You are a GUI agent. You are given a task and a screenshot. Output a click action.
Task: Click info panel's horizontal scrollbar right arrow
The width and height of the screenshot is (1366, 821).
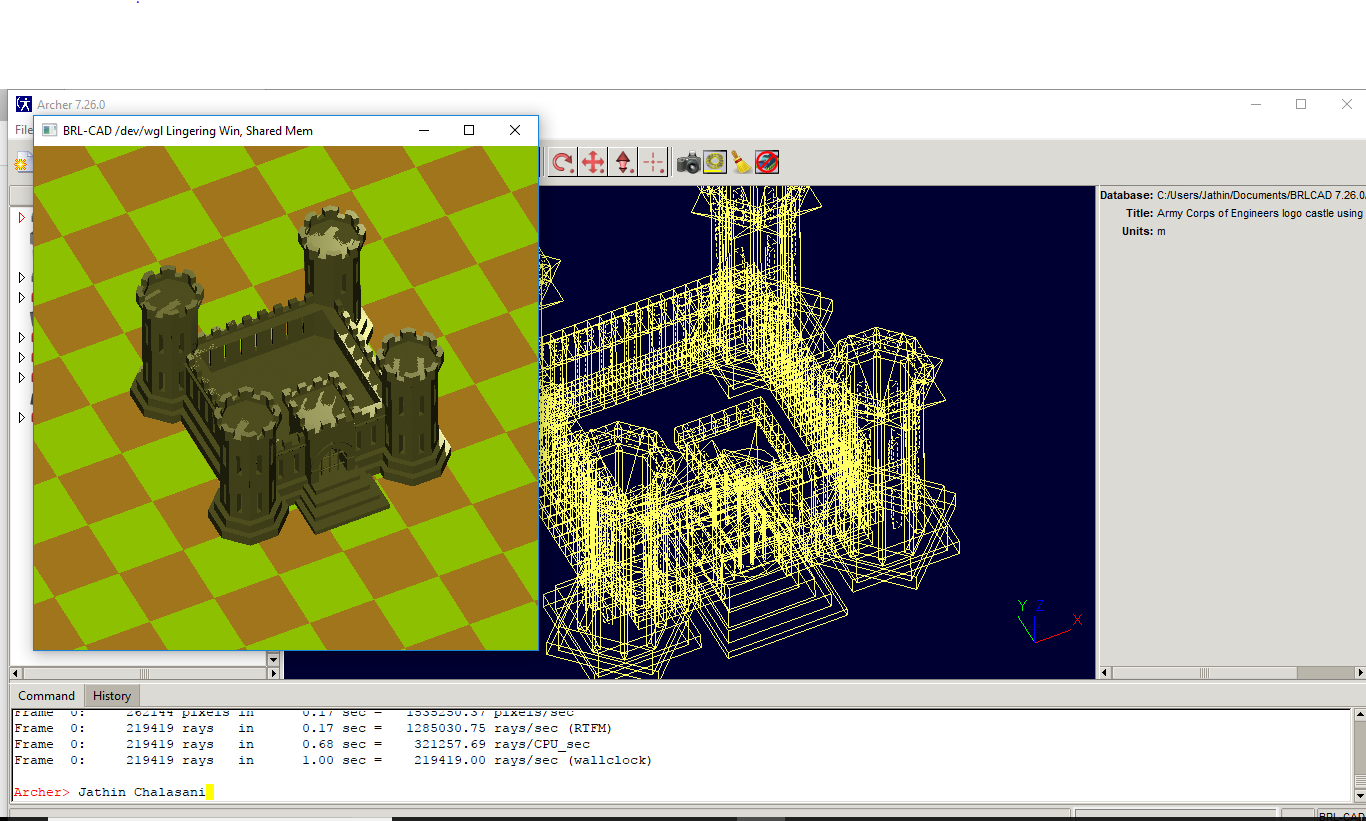coord(1358,673)
